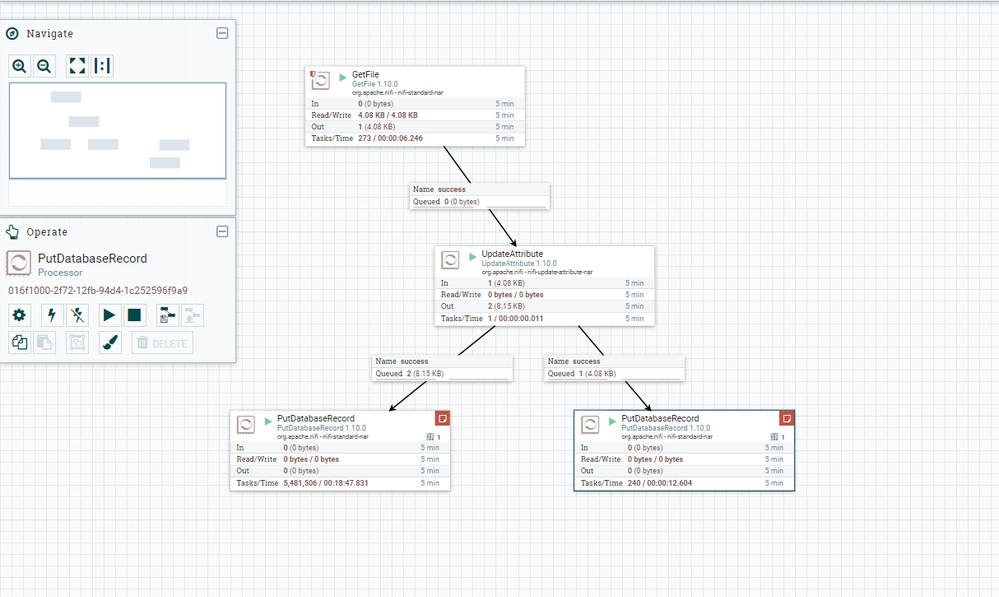Screen dimensions: 999x597
Task: Click the UpdateAttribute processor title
Action: pyautogui.click(x=512, y=254)
